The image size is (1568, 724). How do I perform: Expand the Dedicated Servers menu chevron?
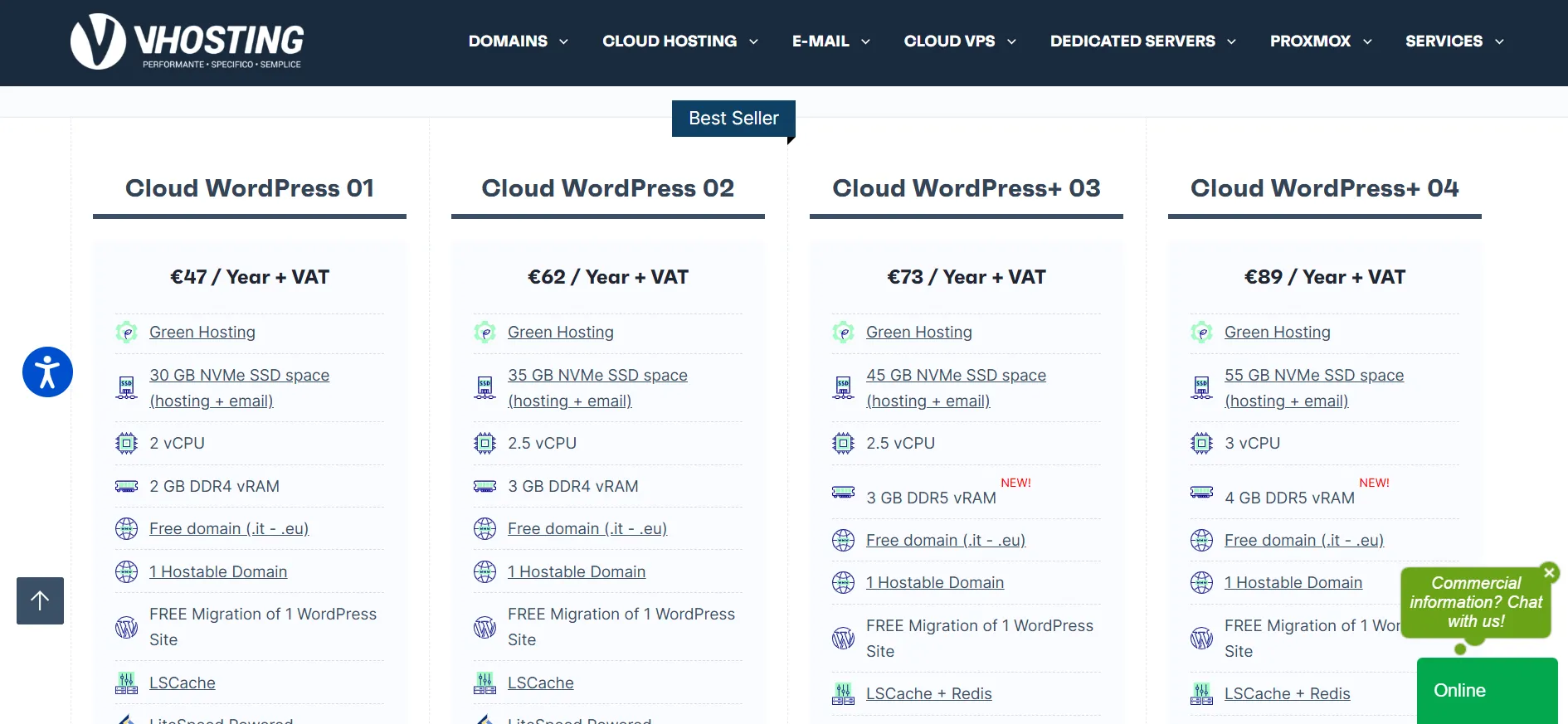pos(1231,41)
